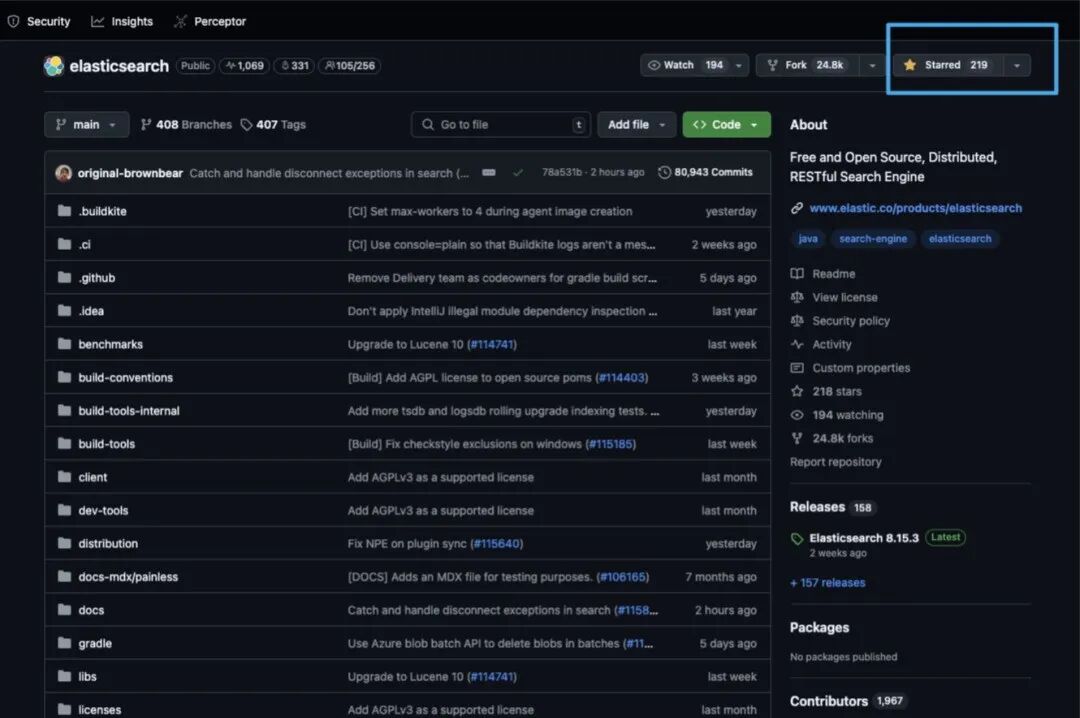Viewport: 1080px width, 718px height.
Task: Open the Security policy link
Action: point(840,321)
